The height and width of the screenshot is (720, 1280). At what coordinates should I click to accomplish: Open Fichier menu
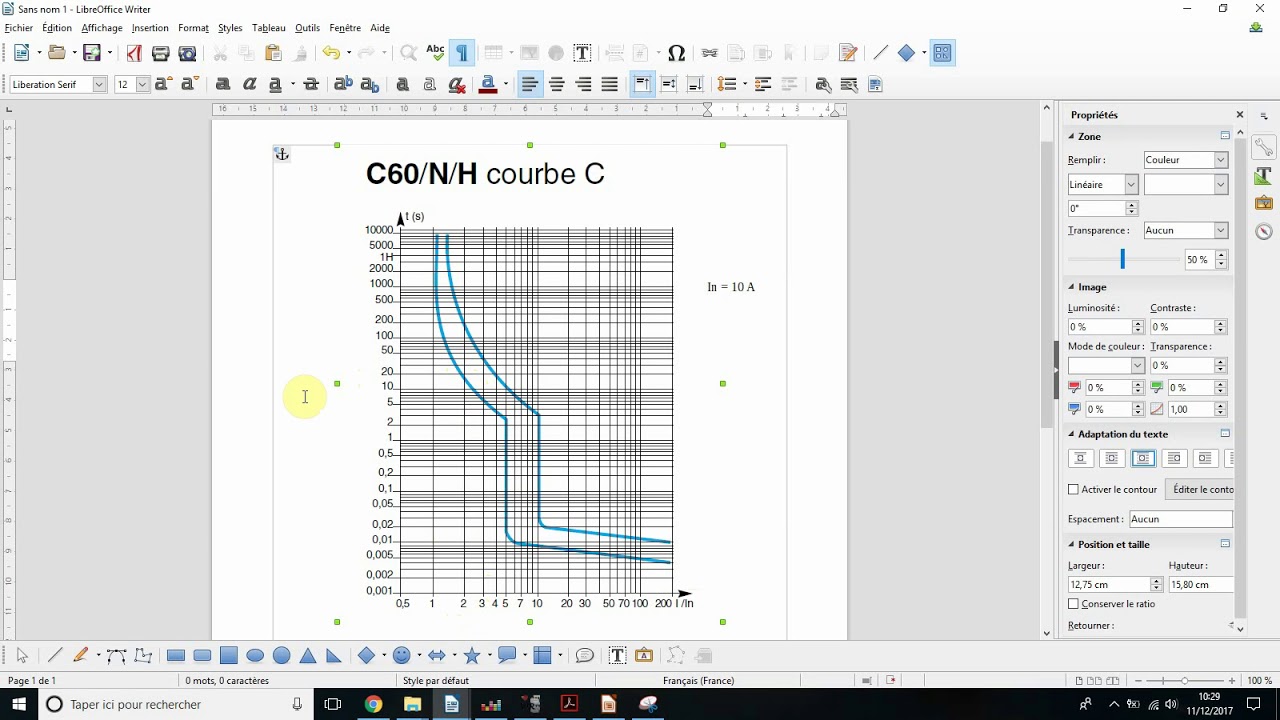point(19,28)
